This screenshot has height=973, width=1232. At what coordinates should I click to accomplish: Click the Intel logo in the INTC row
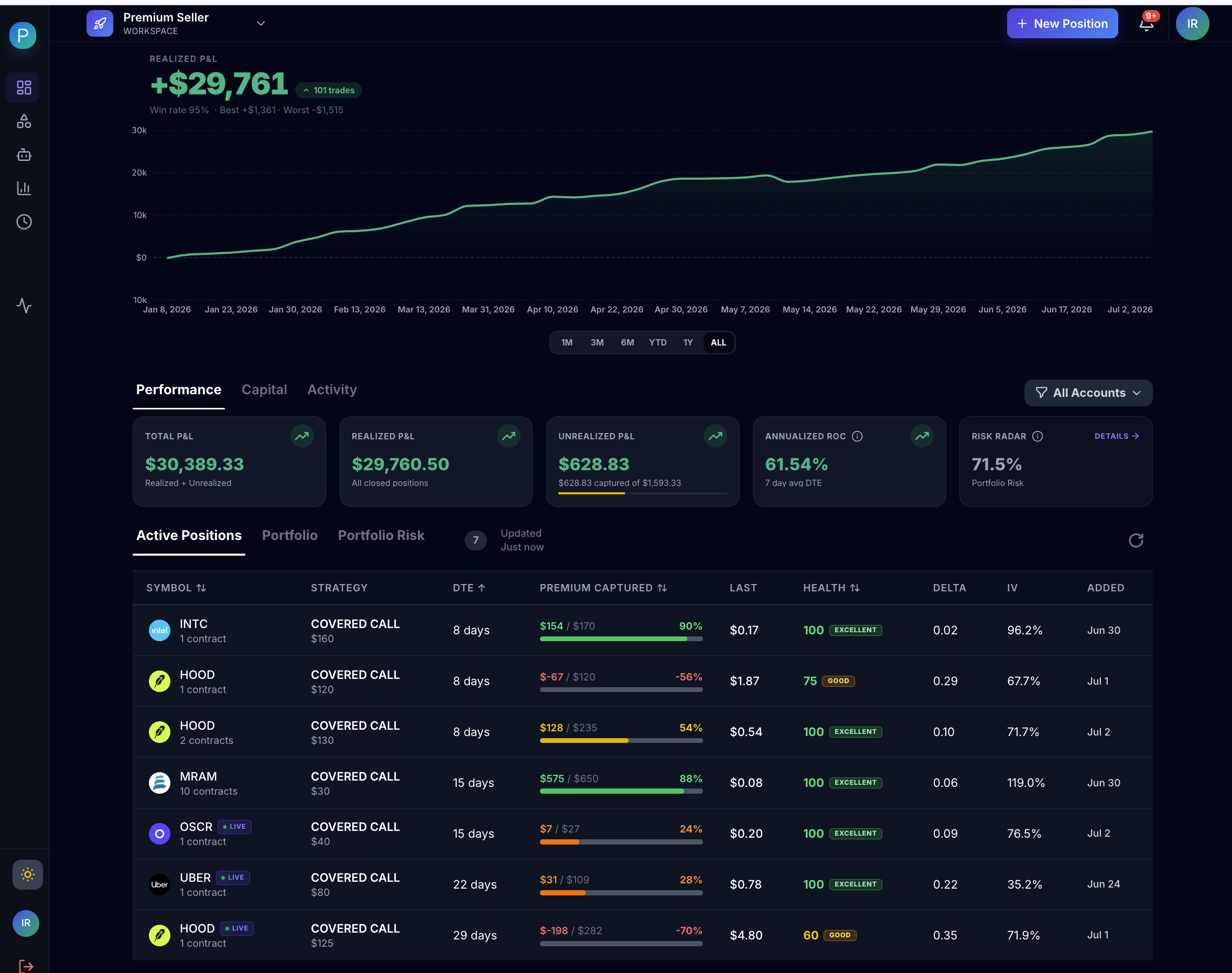pyautogui.click(x=159, y=630)
